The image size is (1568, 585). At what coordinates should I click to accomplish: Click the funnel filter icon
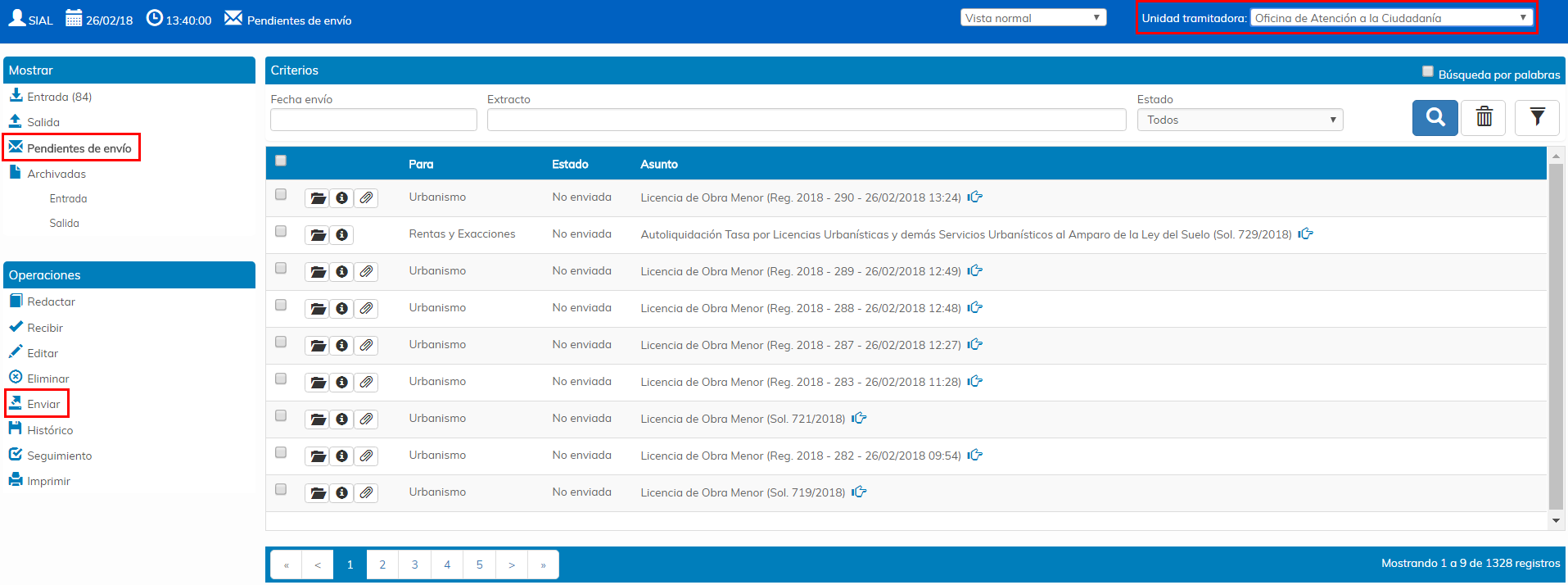click(1536, 118)
